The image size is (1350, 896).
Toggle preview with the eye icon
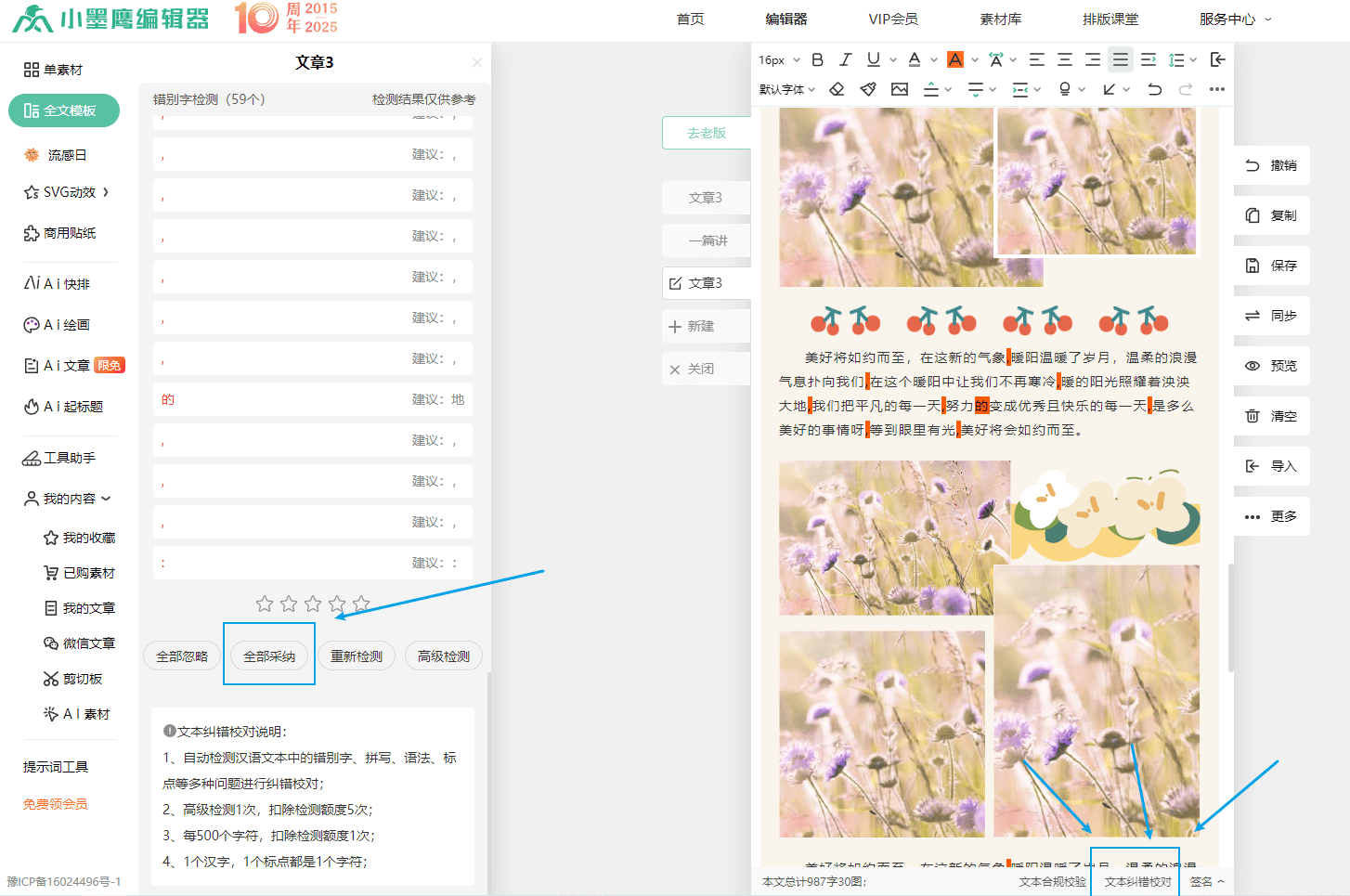[1271, 366]
